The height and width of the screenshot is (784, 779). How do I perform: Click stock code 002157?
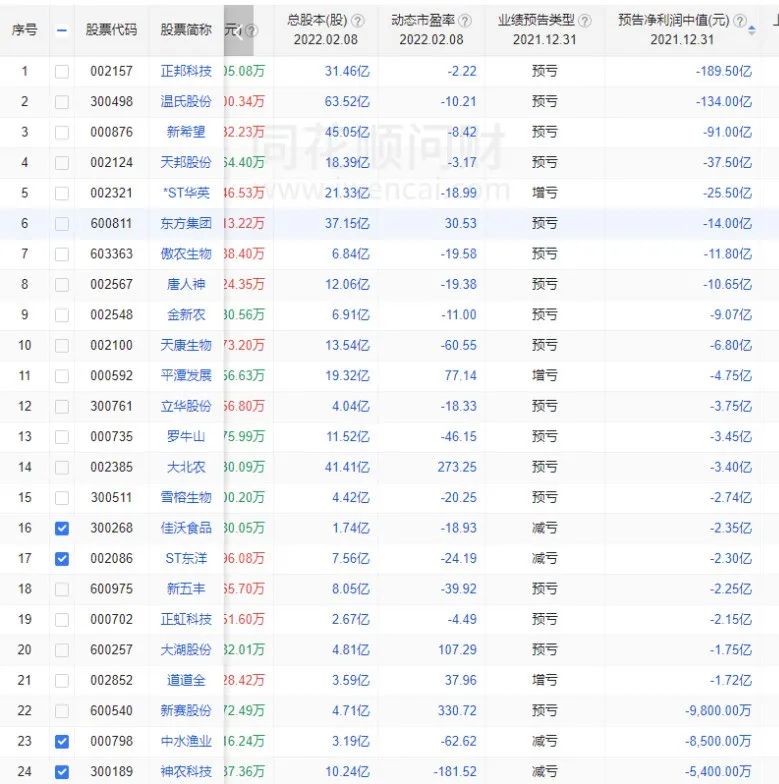tap(112, 72)
